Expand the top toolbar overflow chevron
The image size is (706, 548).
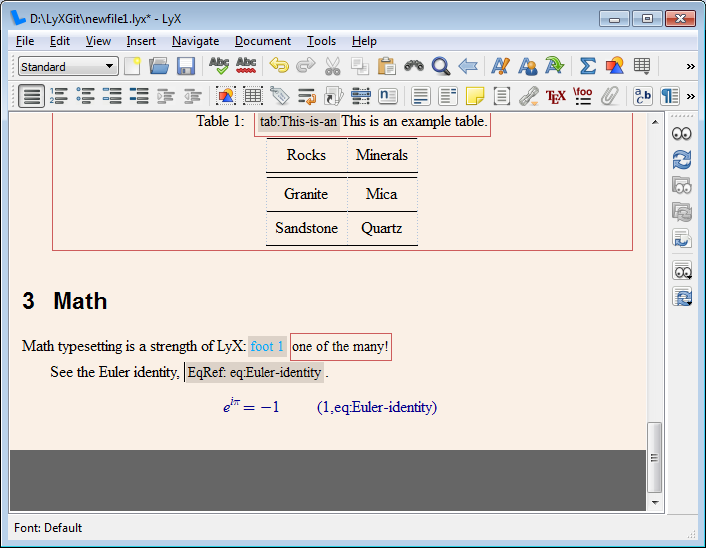690,67
